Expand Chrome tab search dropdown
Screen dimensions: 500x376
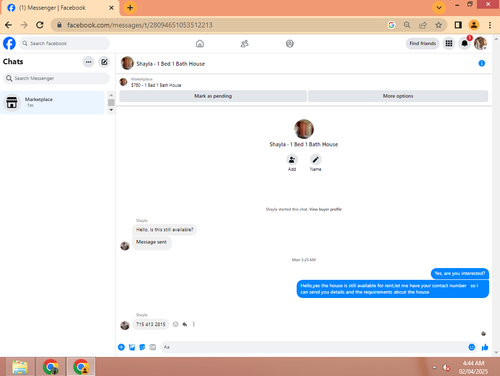(439, 8)
